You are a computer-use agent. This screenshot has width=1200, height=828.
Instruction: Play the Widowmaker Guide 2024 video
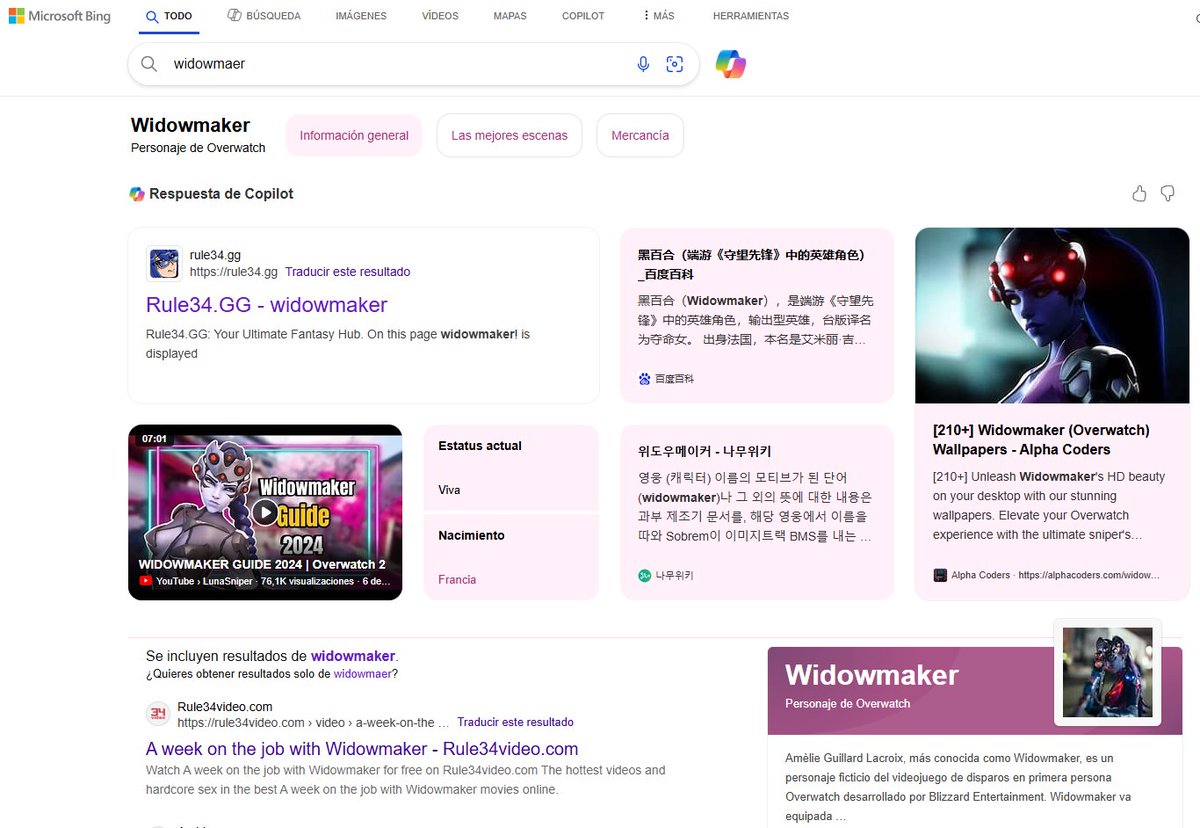coord(265,512)
